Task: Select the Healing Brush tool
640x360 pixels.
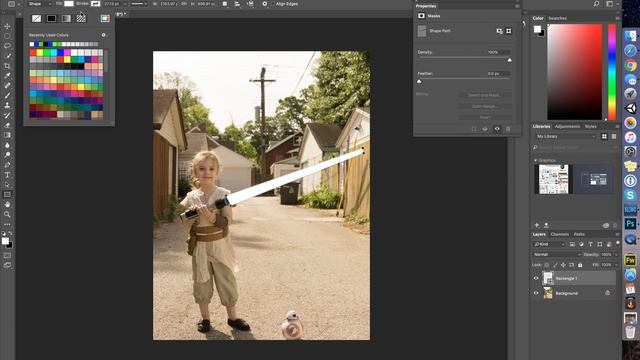Action: pyautogui.click(x=7, y=85)
